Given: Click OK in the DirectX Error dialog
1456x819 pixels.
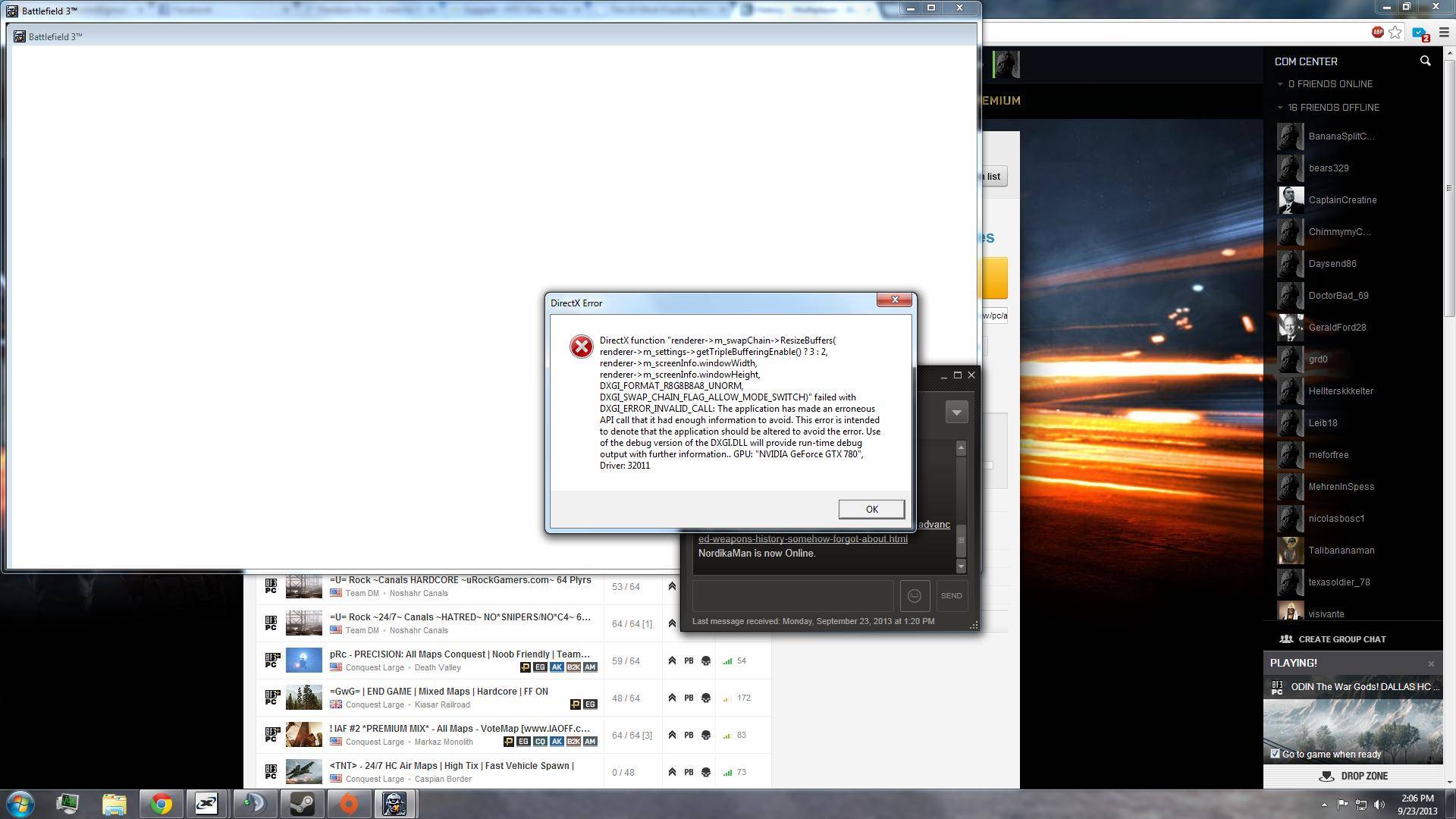Looking at the screenshot, I should [871, 510].
